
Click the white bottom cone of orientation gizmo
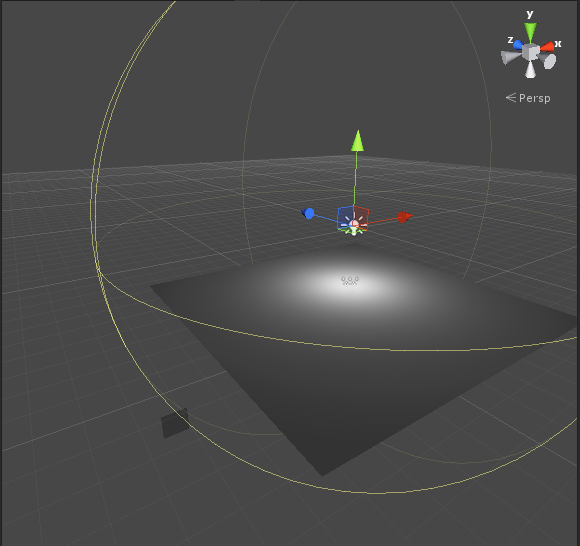click(x=530, y=70)
